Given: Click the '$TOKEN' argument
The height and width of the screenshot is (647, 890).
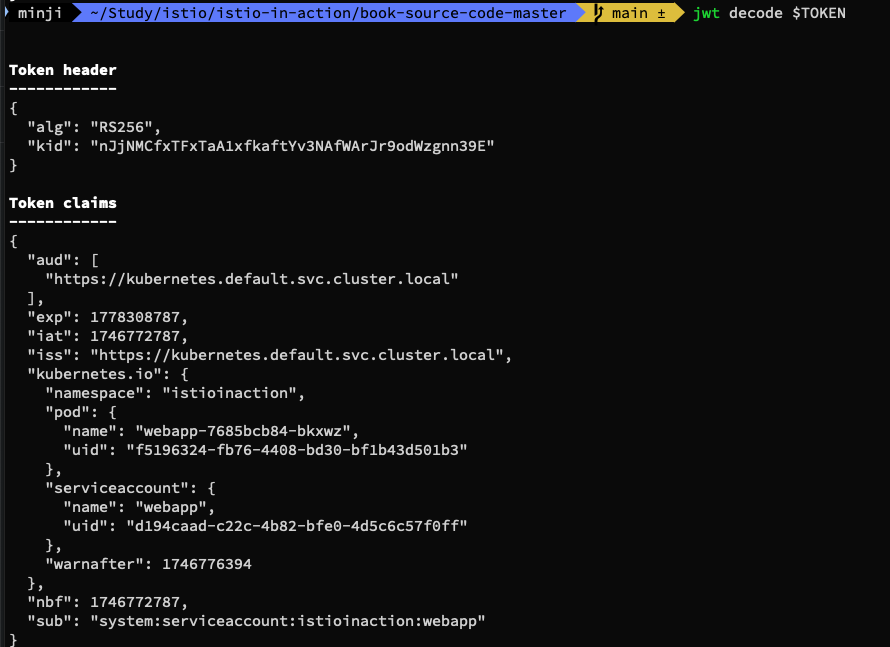Looking at the screenshot, I should click(x=818, y=12).
